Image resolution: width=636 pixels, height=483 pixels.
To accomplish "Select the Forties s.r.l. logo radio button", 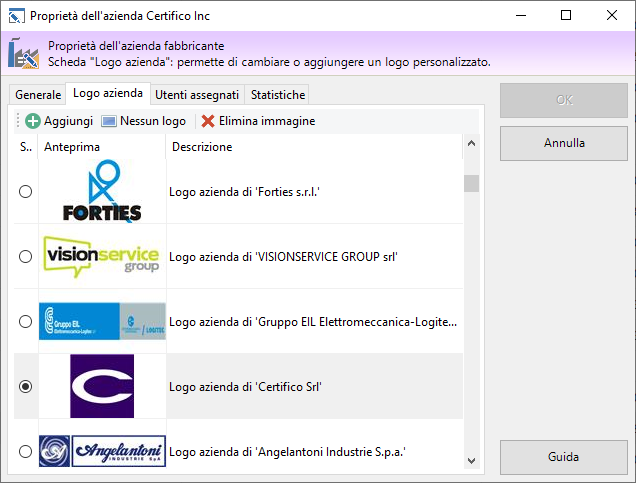I will click(x=26, y=191).
